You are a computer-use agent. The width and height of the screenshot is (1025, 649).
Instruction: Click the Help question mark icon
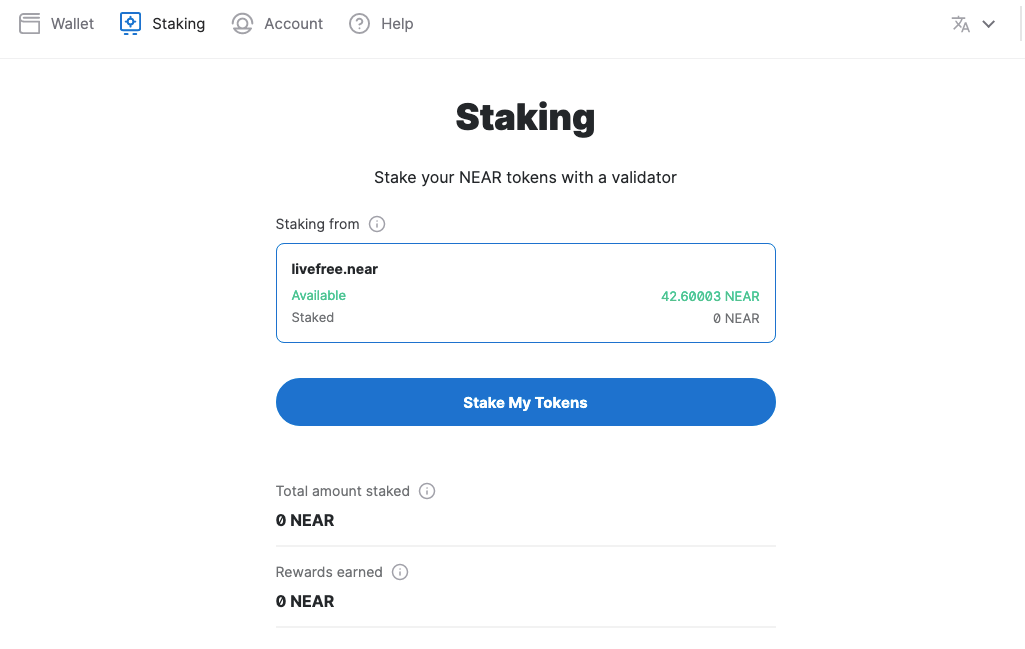[360, 23]
